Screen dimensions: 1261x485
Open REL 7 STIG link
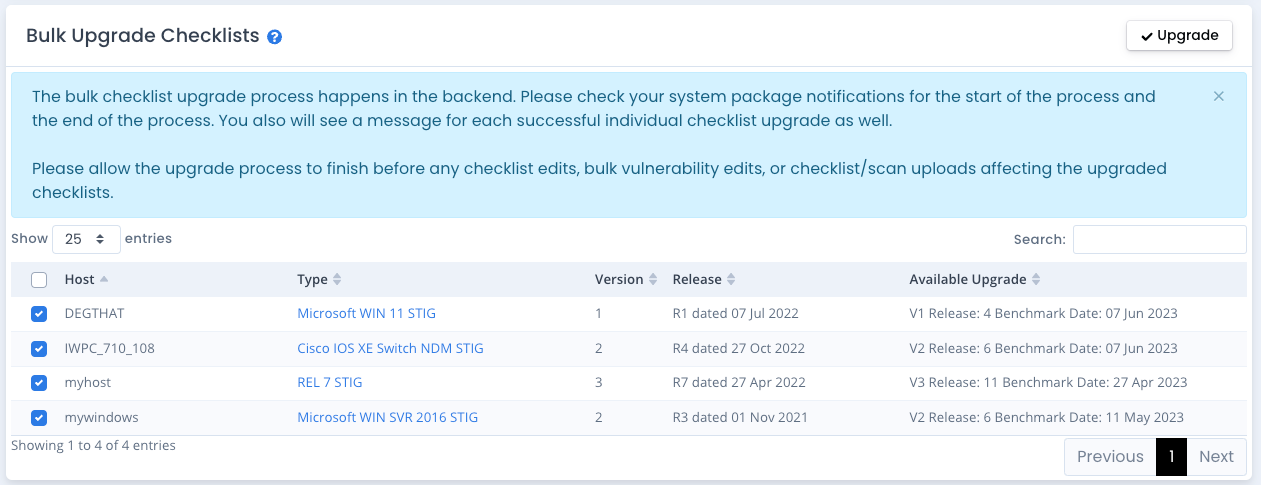click(329, 382)
